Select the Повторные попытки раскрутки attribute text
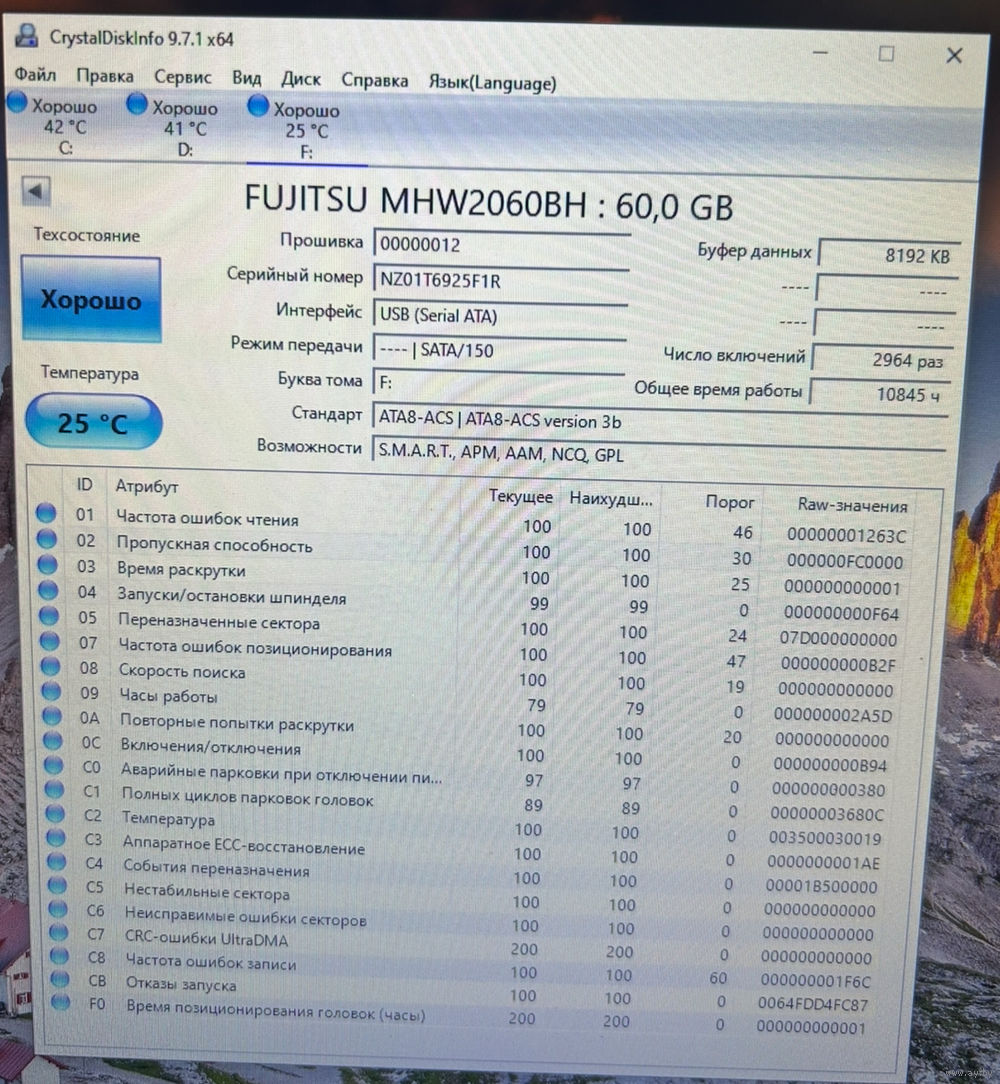Image resolution: width=1000 pixels, height=1084 pixels. click(237, 723)
